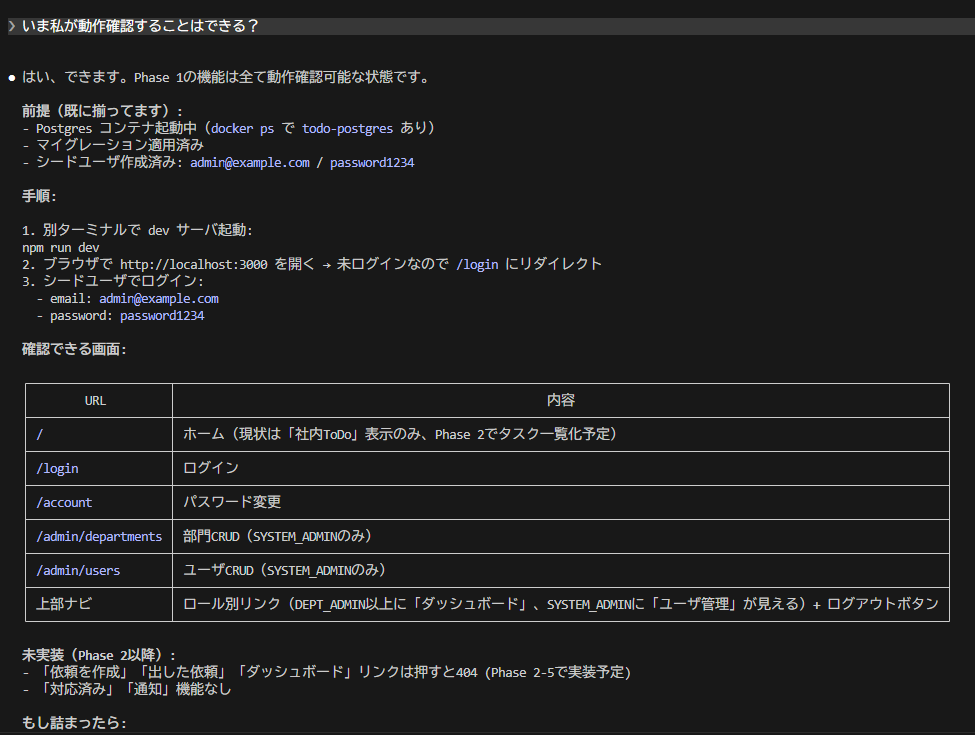This screenshot has height=735, width=975.
Task: Click the パスワード変更 description cell
Action: pos(561,502)
